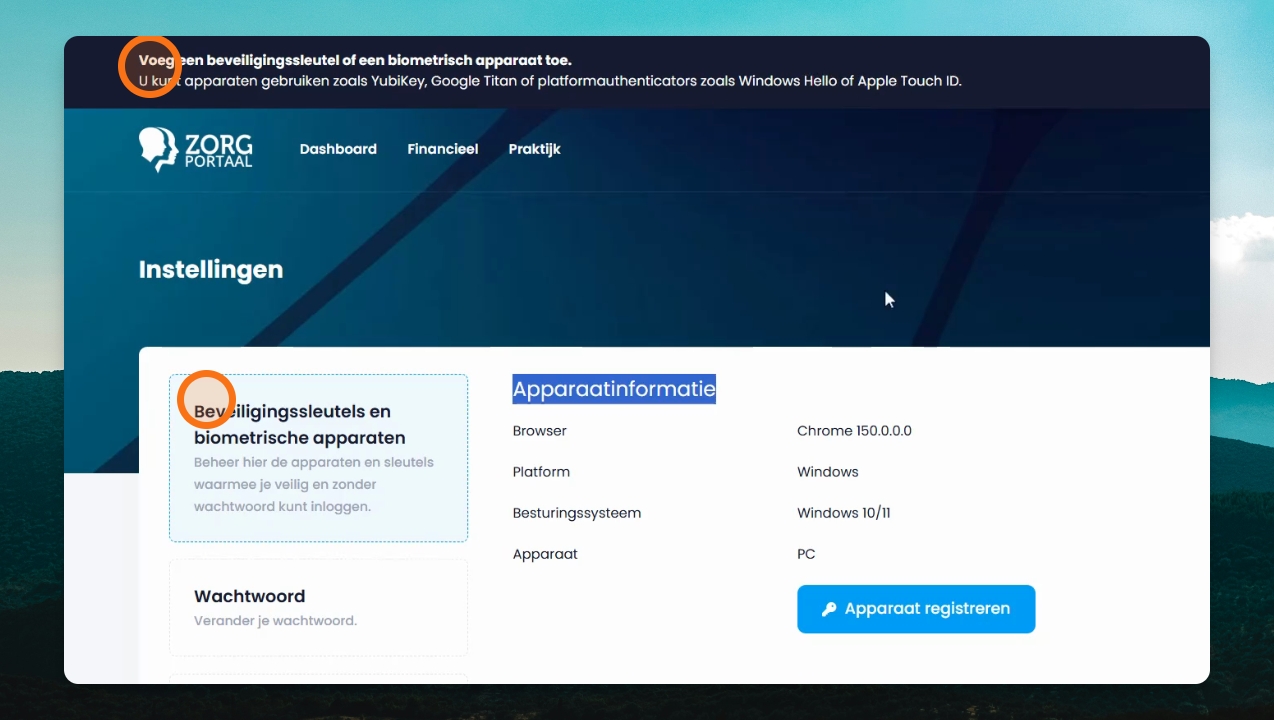Click the Chrome 150.0.0.0 browser value
The height and width of the screenshot is (720, 1274).
[x=854, y=431]
